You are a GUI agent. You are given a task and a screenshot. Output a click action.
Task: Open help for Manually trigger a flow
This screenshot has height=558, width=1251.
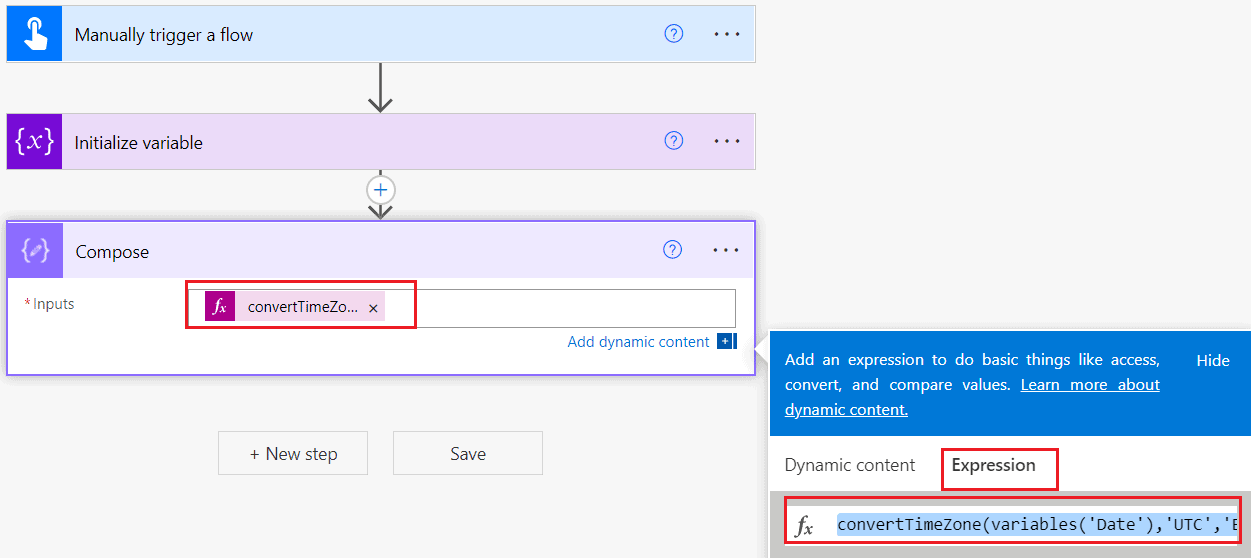coord(674,34)
